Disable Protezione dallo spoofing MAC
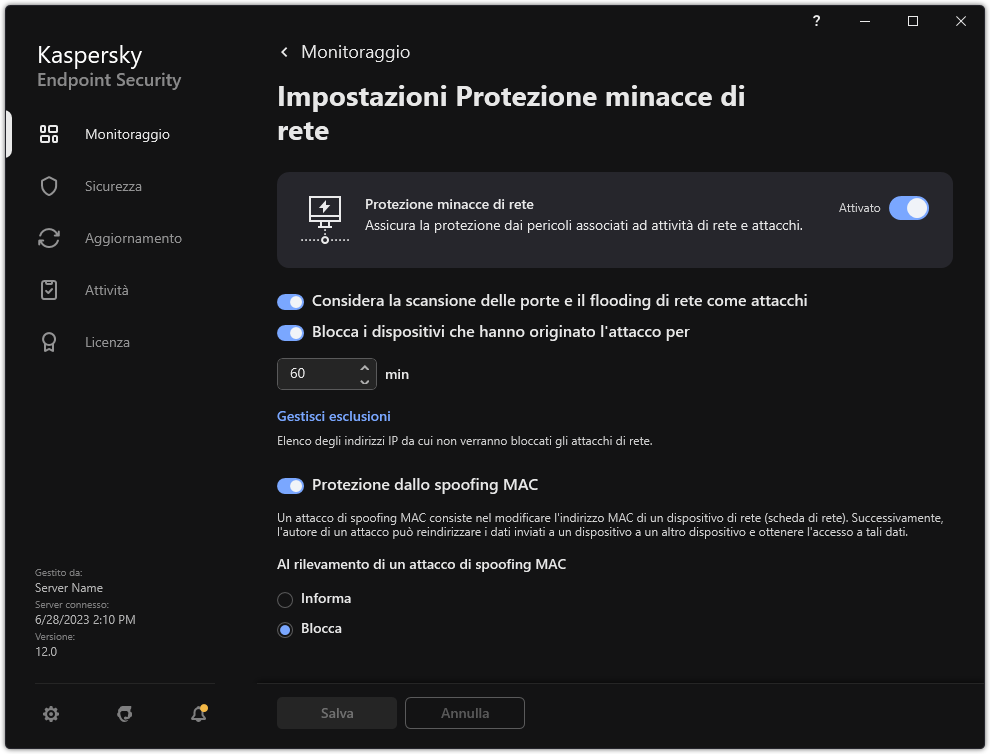990x754 pixels. pyautogui.click(x=290, y=486)
